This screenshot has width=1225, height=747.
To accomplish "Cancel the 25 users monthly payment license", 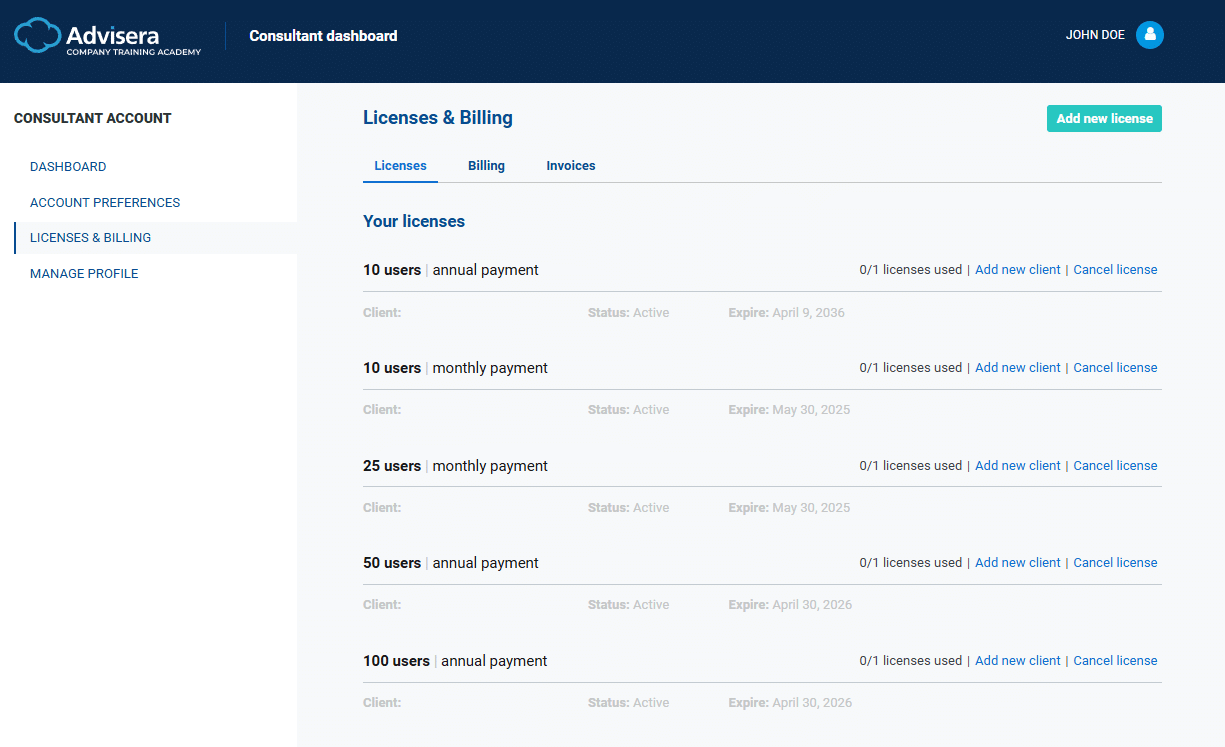I will [x=1115, y=466].
